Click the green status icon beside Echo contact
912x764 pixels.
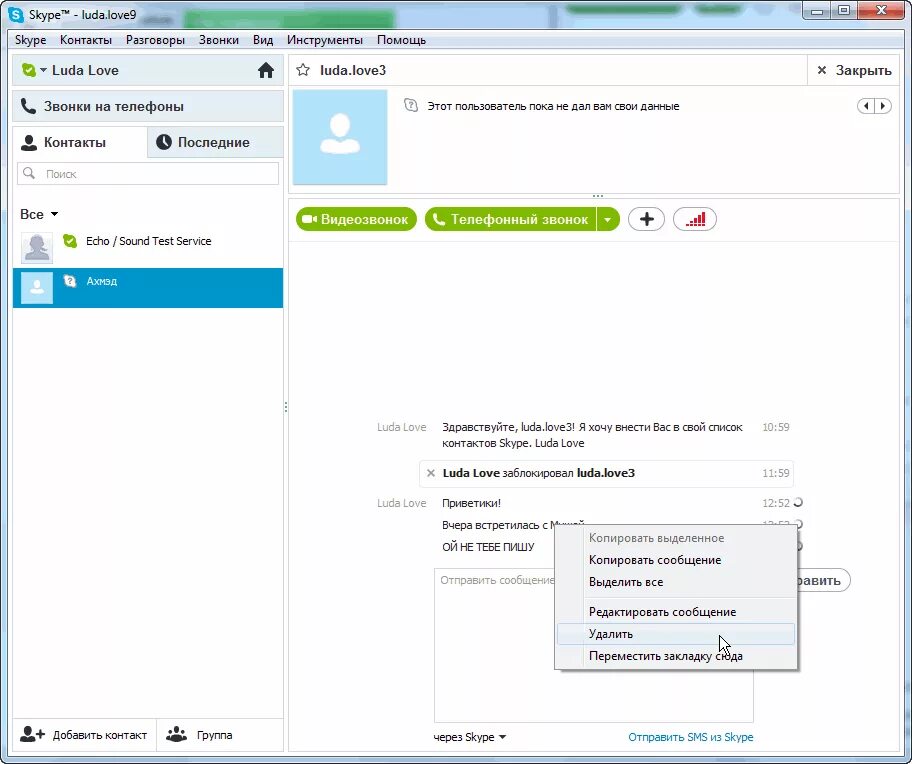(x=70, y=241)
